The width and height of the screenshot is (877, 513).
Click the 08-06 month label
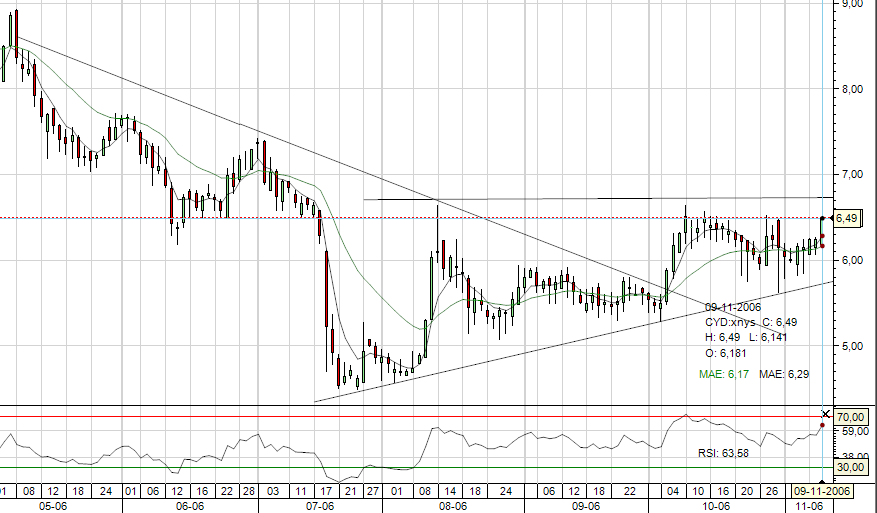(453, 506)
